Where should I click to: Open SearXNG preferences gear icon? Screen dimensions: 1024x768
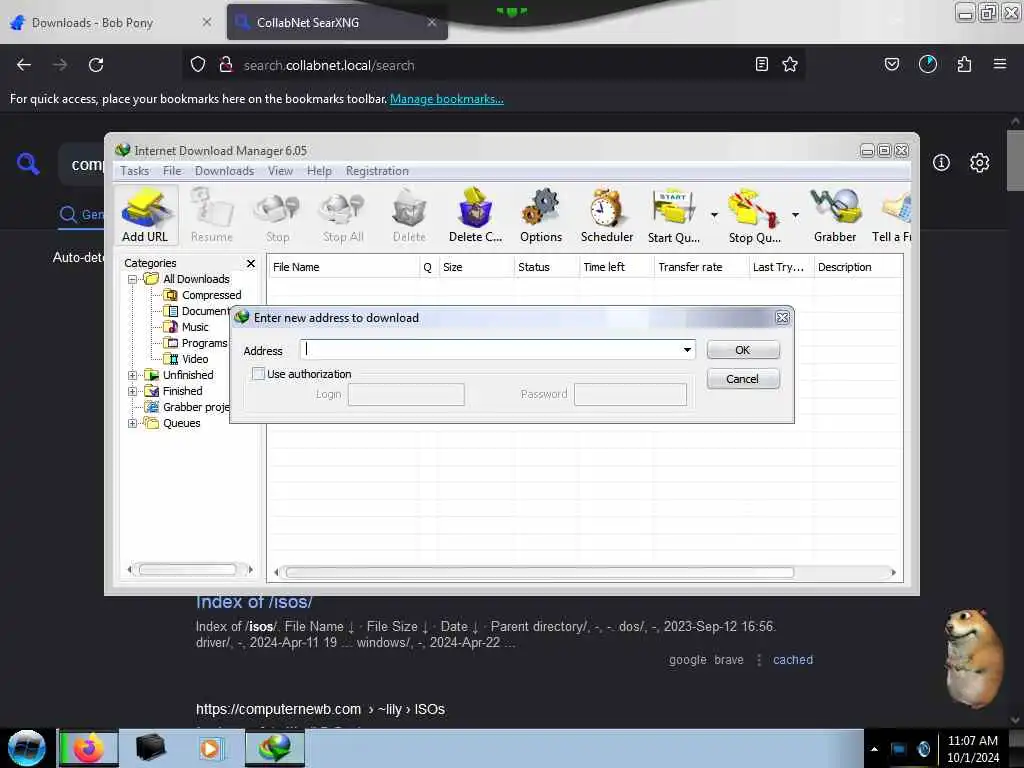pos(979,163)
